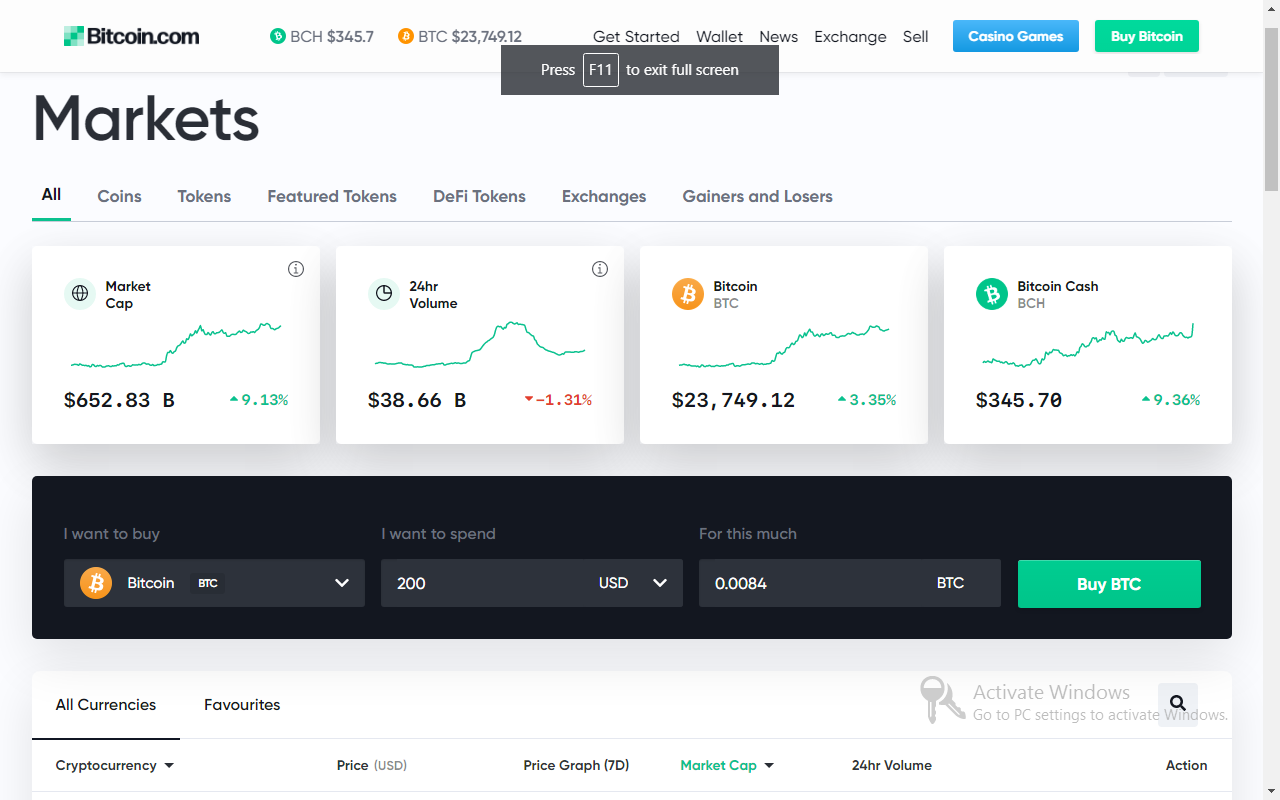The width and height of the screenshot is (1280, 800).
Task: Click the 0.0084 BTC amount field
Action: 850,583
